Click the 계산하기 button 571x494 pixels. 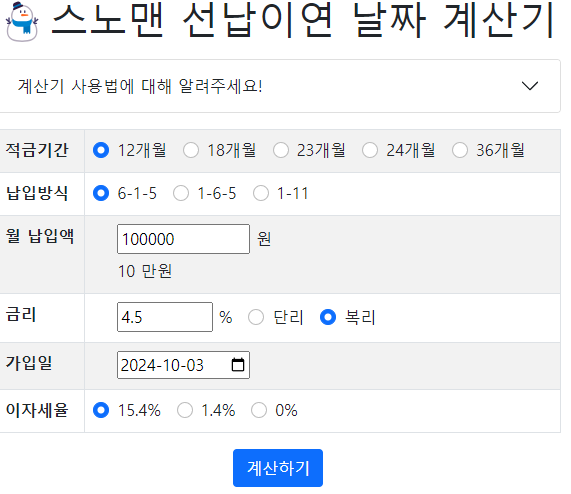(278, 468)
